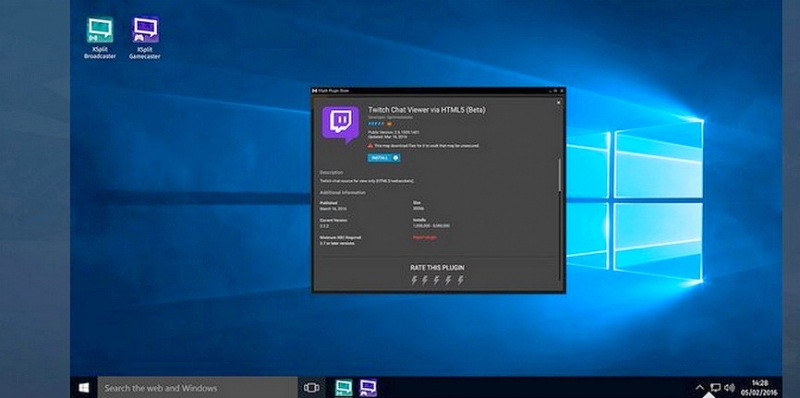The width and height of the screenshot is (800, 398).
Task: Open Task View on the taskbar
Action: click(x=311, y=388)
